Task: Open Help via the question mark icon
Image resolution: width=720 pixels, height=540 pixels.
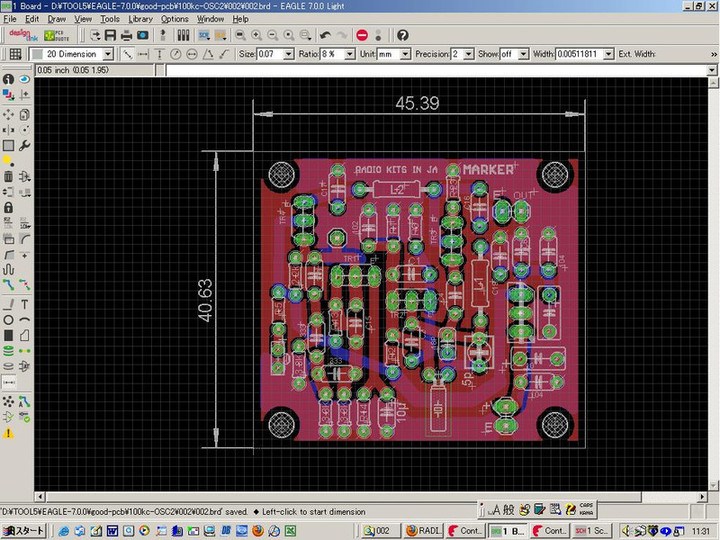Action: point(402,35)
